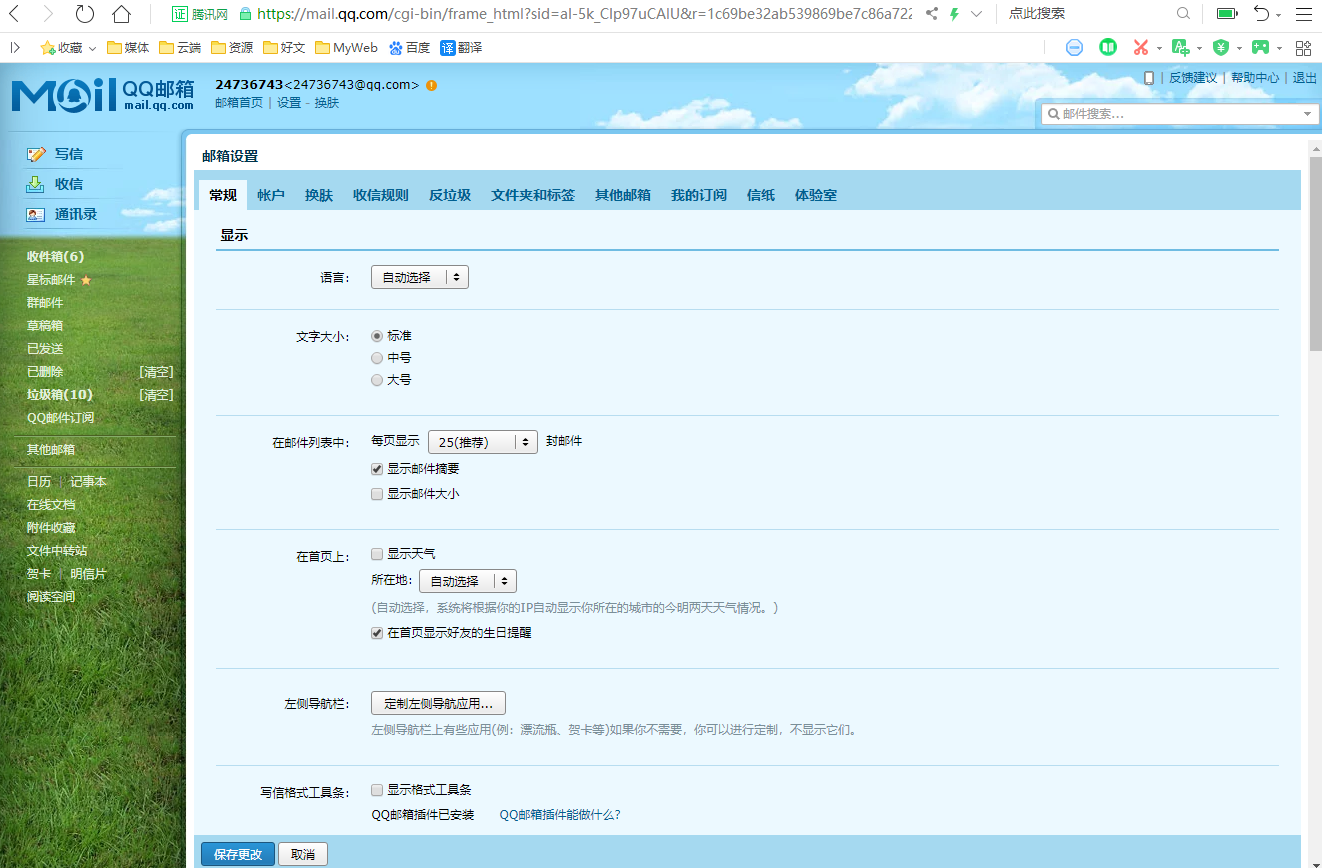Enable 显示邮件大小 checkbox
Image resolution: width=1322 pixels, height=868 pixels.
click(377, 493)
